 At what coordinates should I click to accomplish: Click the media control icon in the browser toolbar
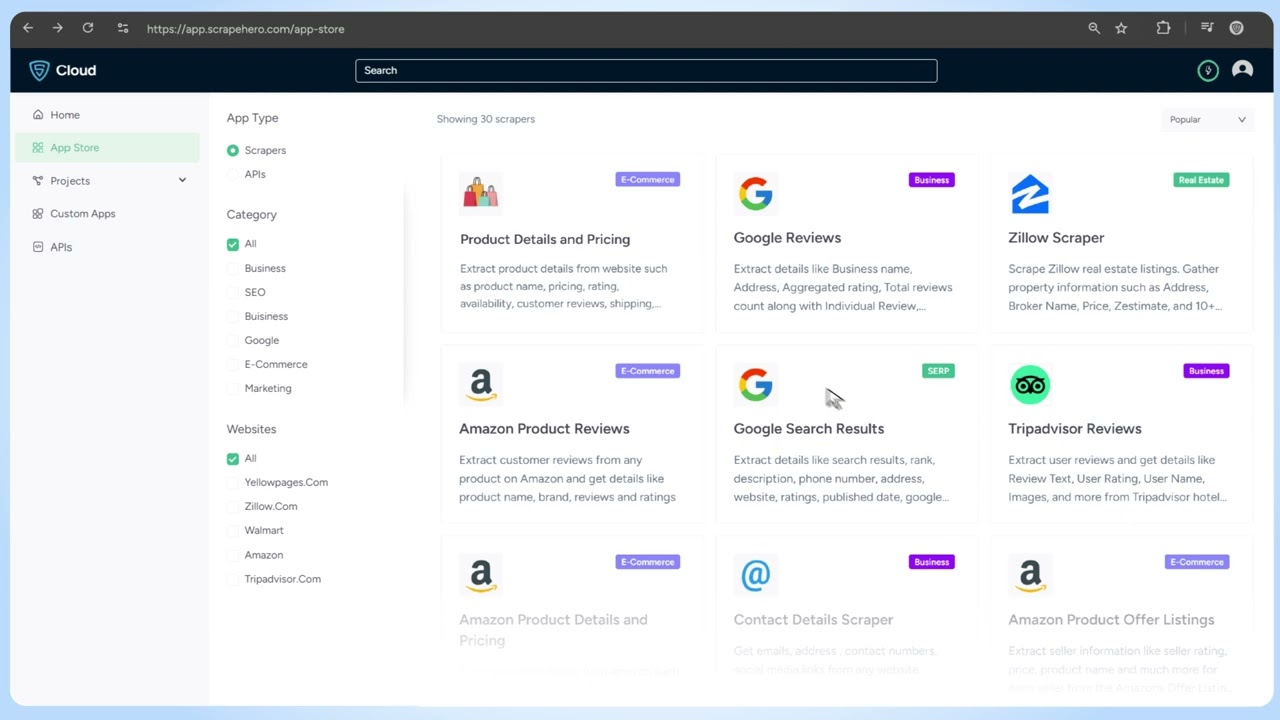(x=1207, y=28)
